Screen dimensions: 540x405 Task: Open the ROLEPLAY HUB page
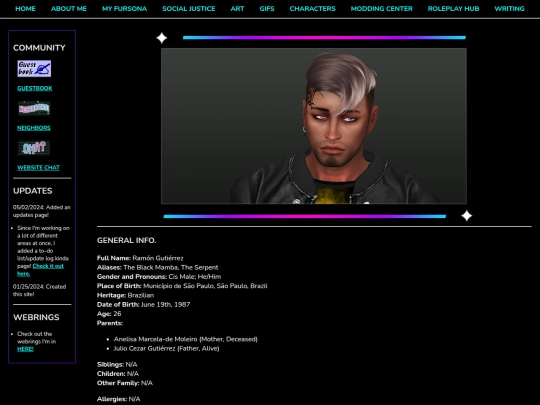tap(453, 9)
